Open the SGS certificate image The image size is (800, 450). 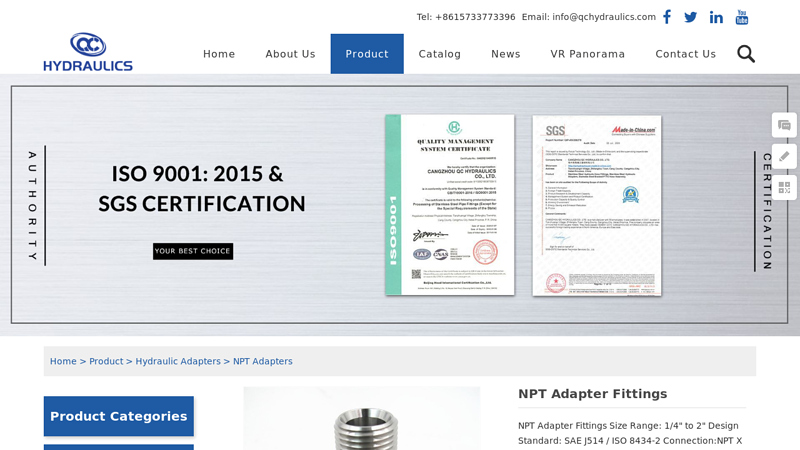tap(597, 205)
